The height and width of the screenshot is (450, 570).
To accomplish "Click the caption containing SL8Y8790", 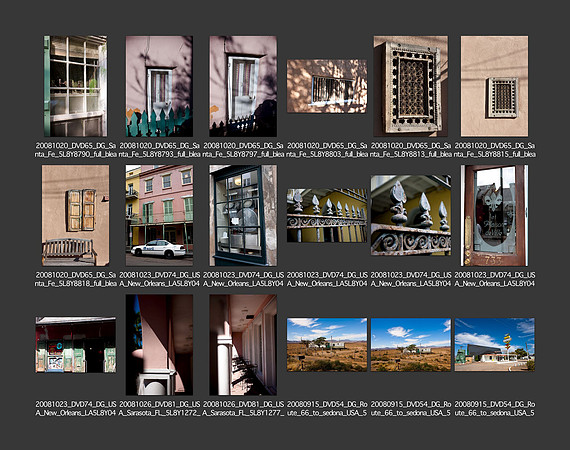I will coord(76,150).
